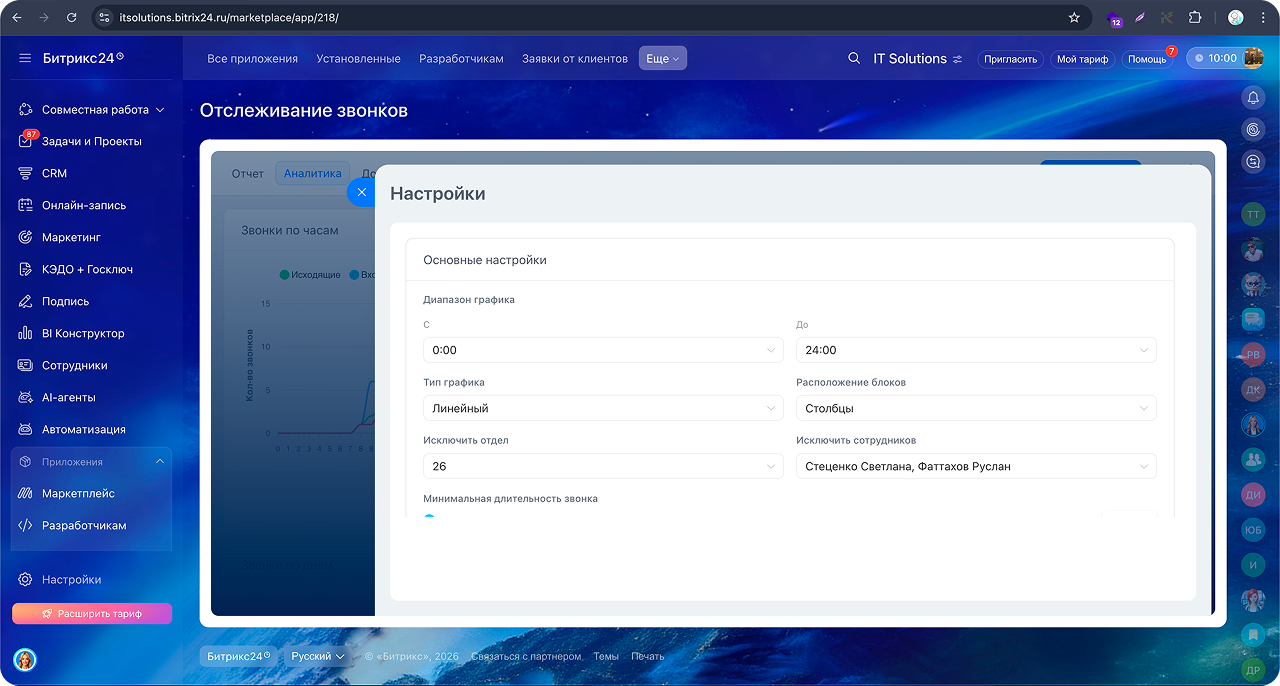Click the Пригласить button
Screen dimensions: 1280x686
[x=1010, y=59]
